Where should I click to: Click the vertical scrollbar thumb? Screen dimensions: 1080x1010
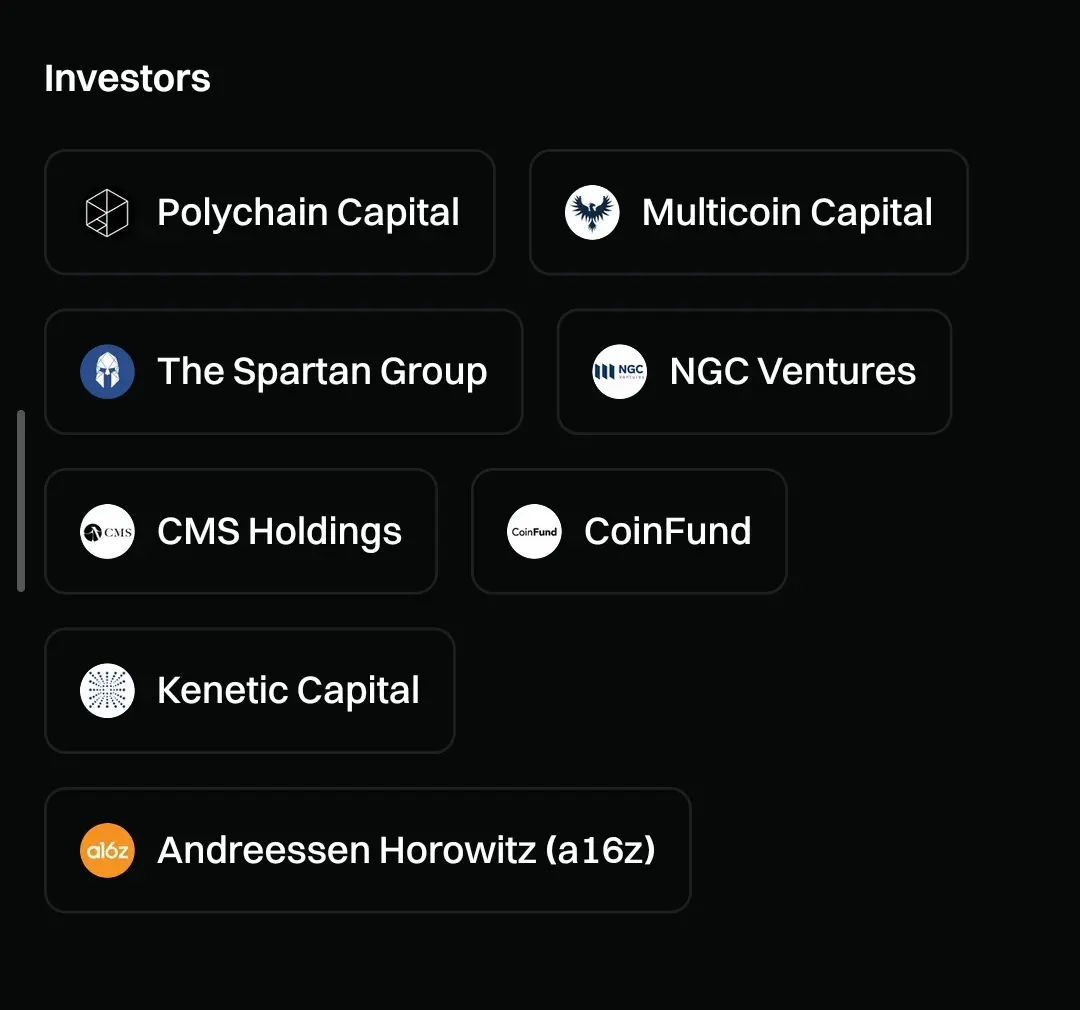point(21,500)
